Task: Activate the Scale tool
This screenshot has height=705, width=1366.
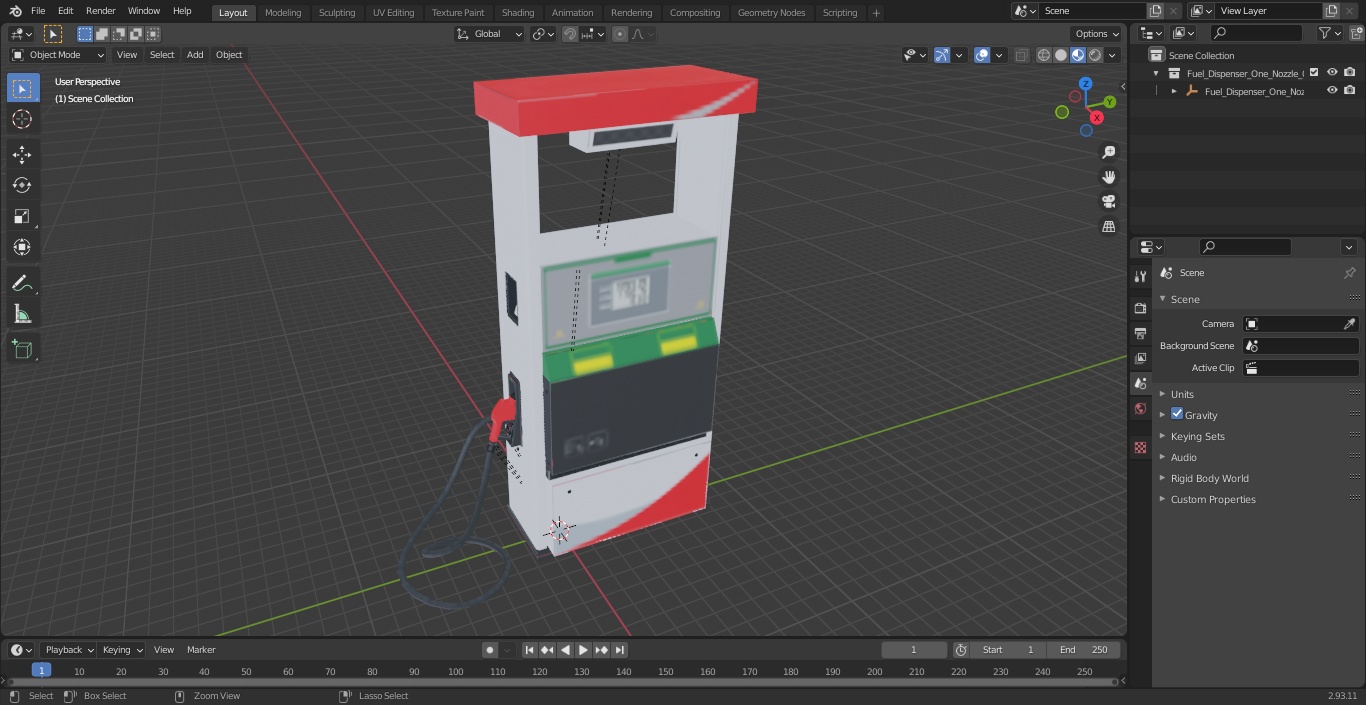Action: point(22,216)
